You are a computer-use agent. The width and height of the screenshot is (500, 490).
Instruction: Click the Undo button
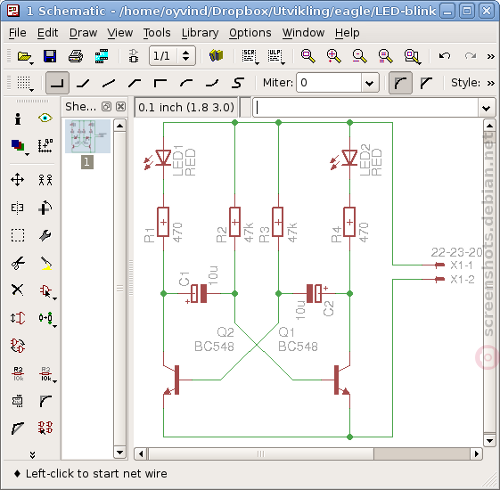tap(444, 56)
